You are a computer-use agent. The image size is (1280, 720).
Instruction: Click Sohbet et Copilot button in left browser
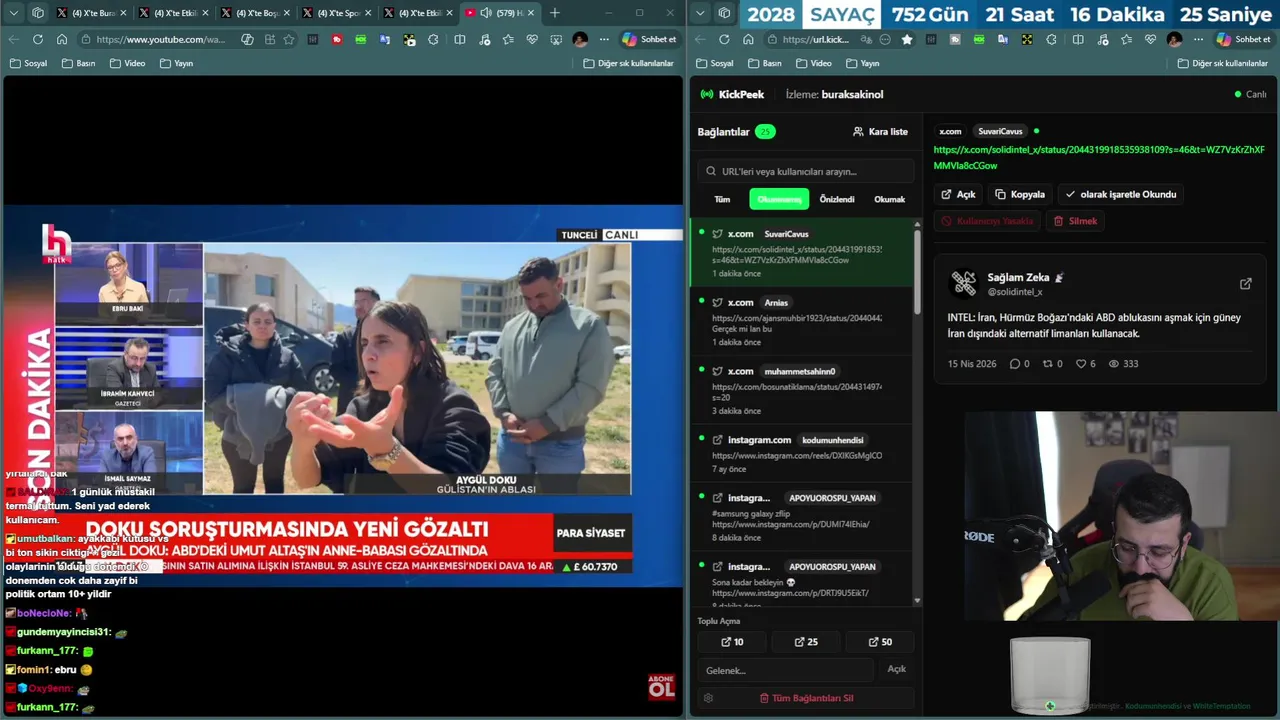point(649,39)
